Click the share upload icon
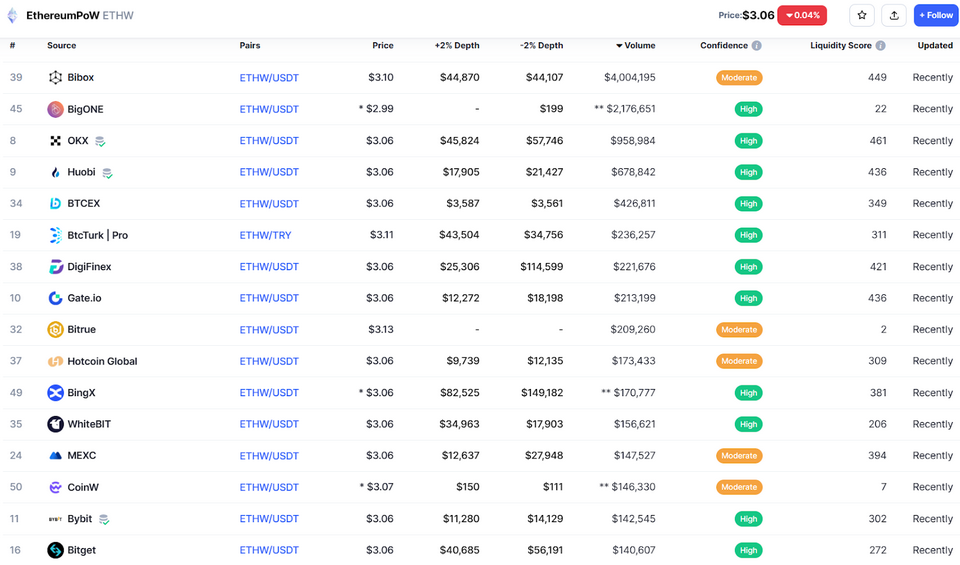The image size is (960, 565). tap(894, 15)
